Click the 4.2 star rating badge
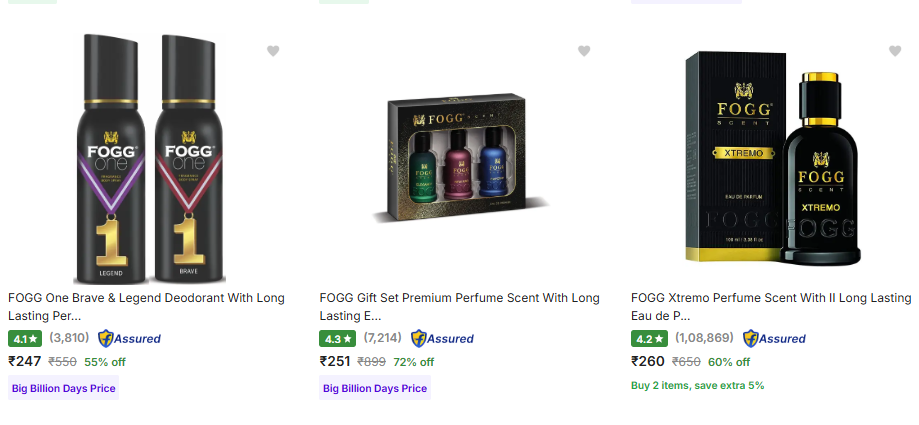This screenshot has width=919, height=425. tap(649, 338)
